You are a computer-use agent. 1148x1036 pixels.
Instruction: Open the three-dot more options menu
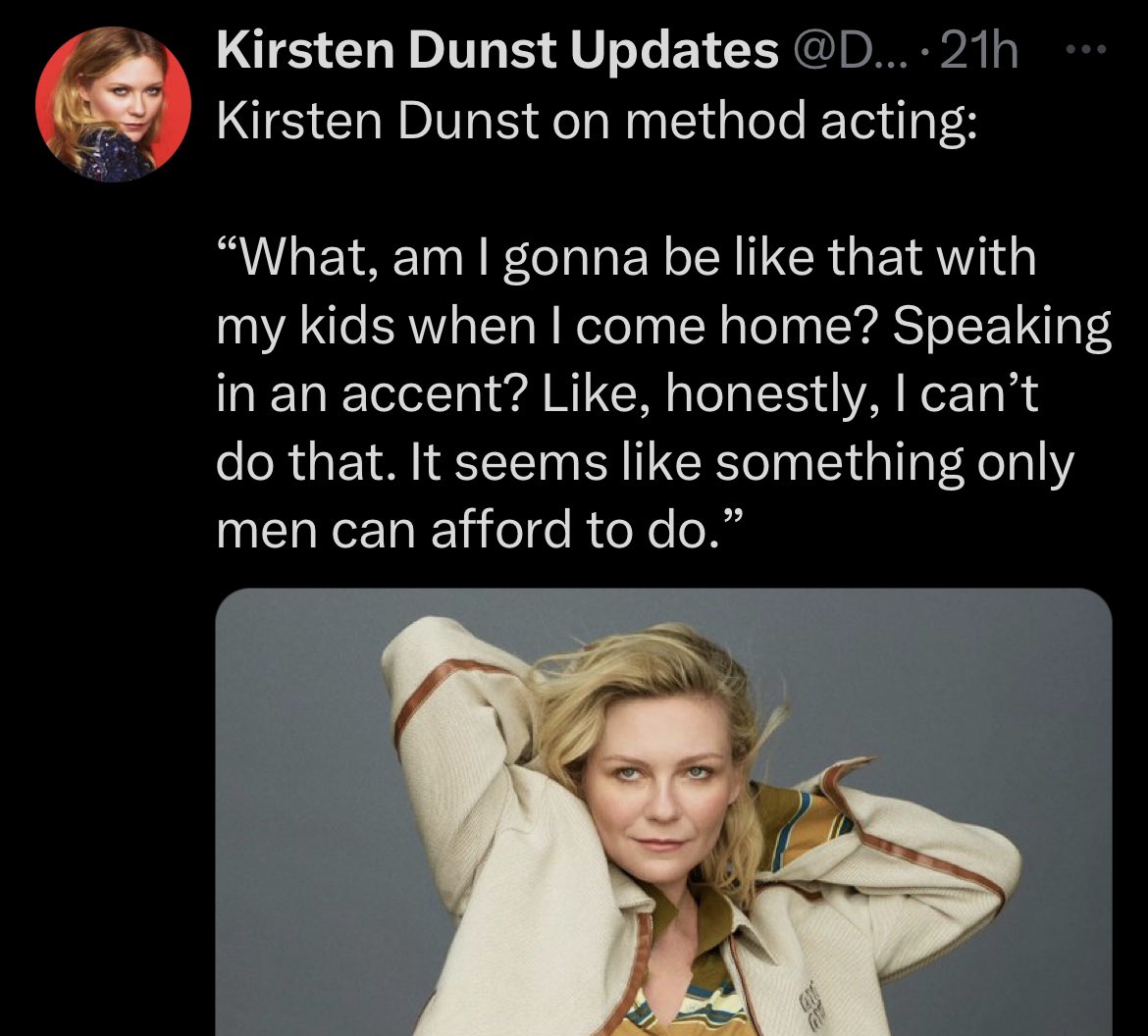coord(1087,50)
